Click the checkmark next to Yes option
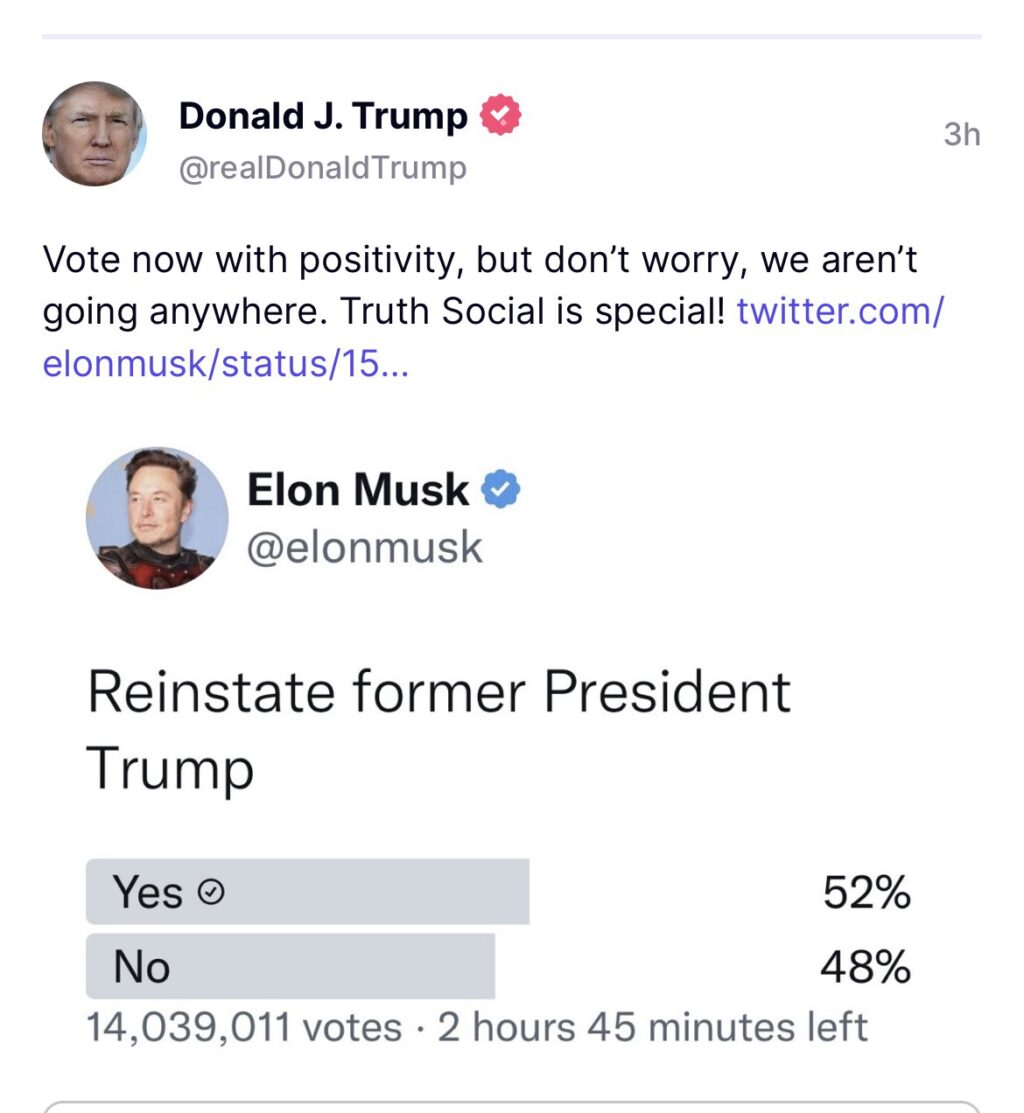The width and height of the screenshot is (1024, 1113). coord(209,892)
